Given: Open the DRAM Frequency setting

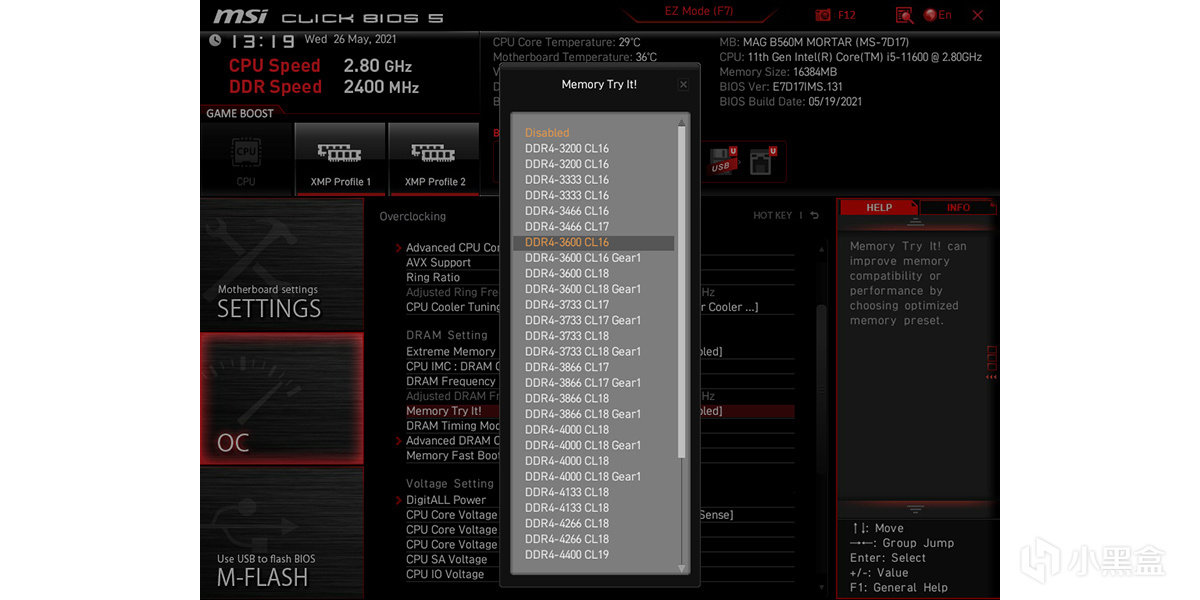Looking at the screenshot, I should coord(451,382).
